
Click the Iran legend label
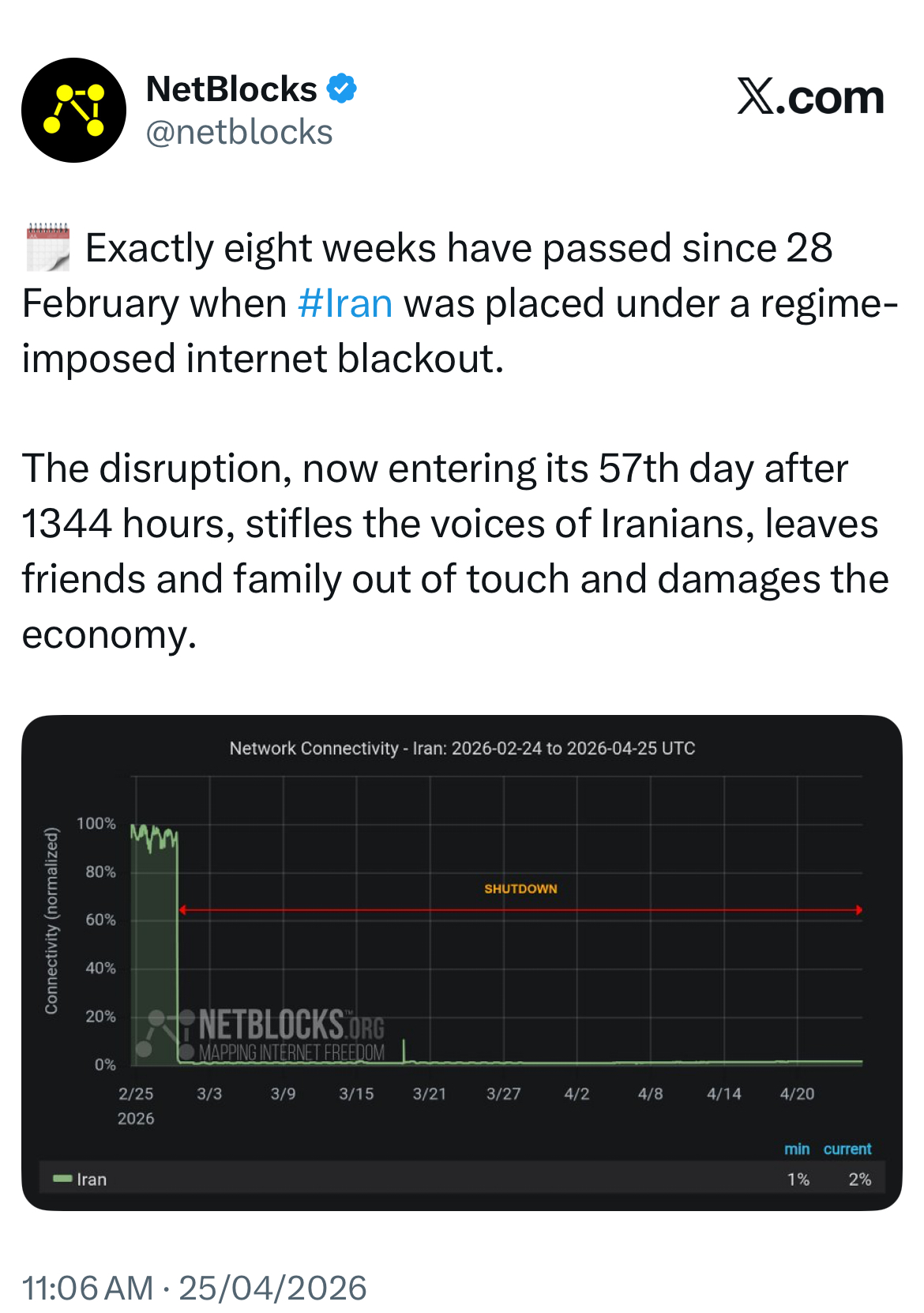coord(92,1179)
